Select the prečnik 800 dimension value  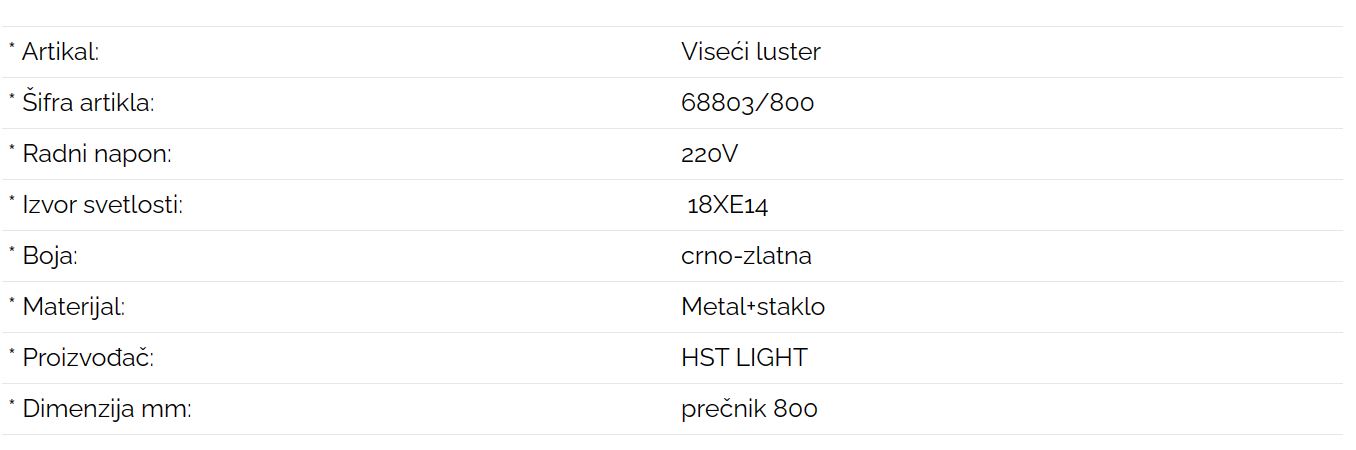coord(749,409)
